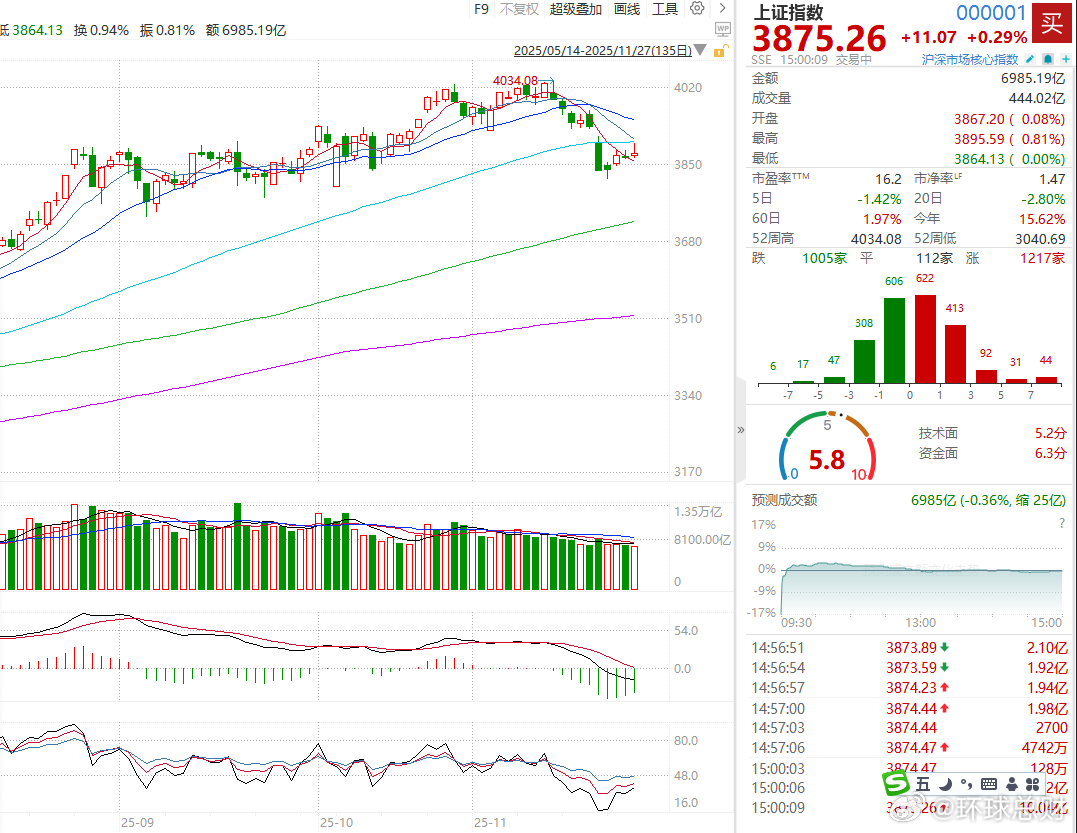Click the 技术面 5.2分 row
This screenshot has width=1077, height=833.
[x=993, y=433]
